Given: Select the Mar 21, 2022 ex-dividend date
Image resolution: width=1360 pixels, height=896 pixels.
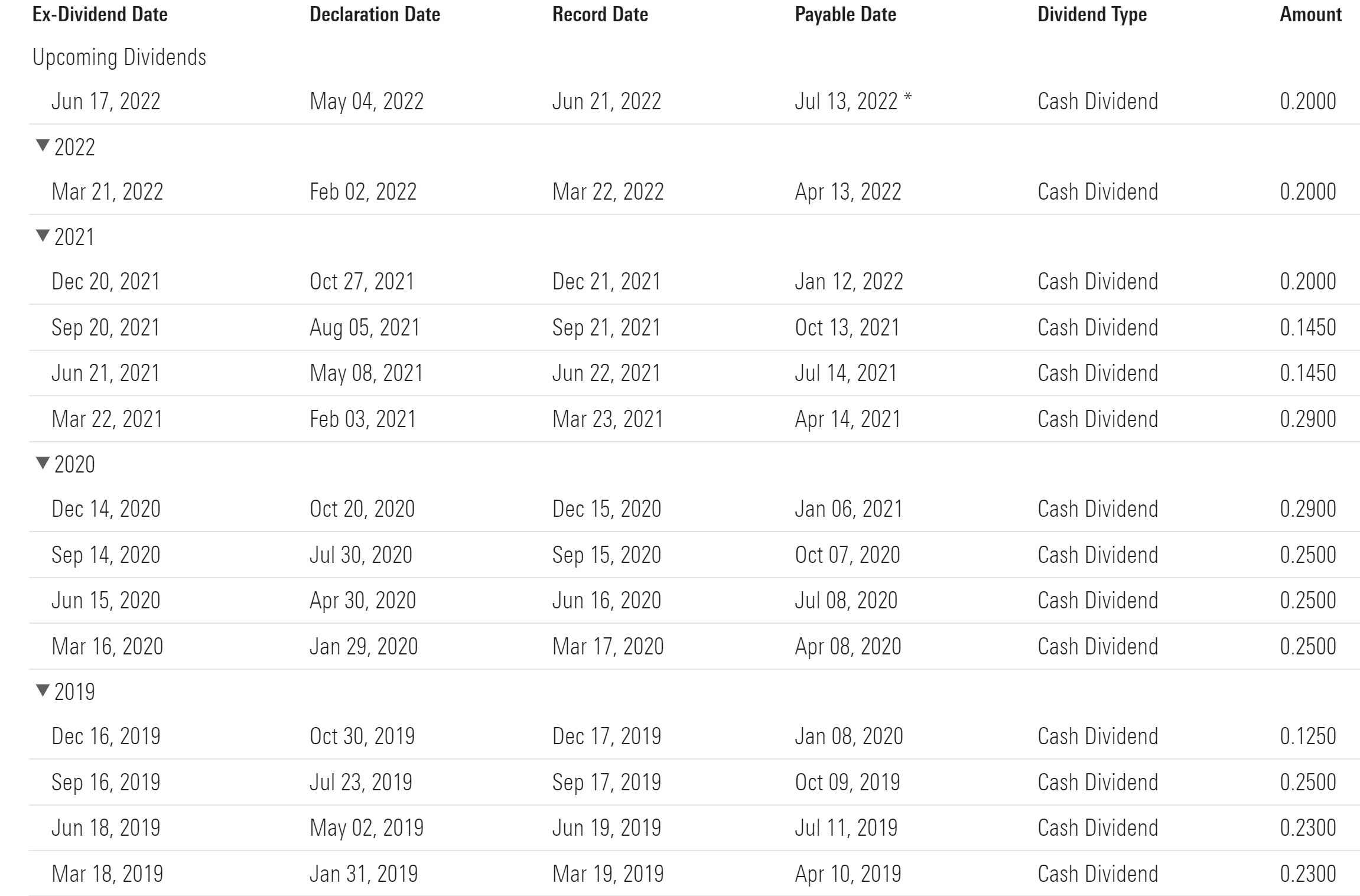Looking at the screenshot, I should (107, 192).
